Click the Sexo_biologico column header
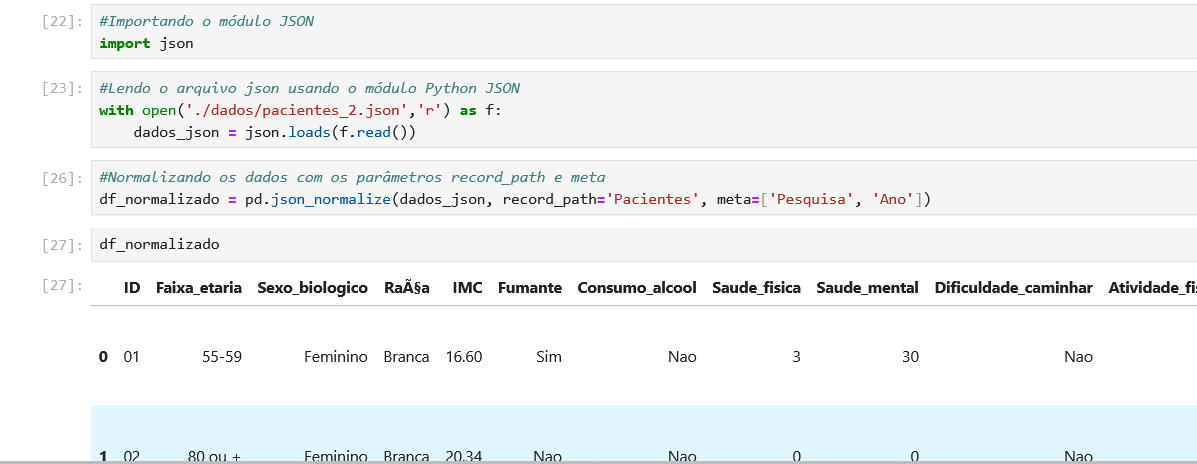Image resolution: width=1197 pixels, height=464 pixels. [x=313, y=288]
